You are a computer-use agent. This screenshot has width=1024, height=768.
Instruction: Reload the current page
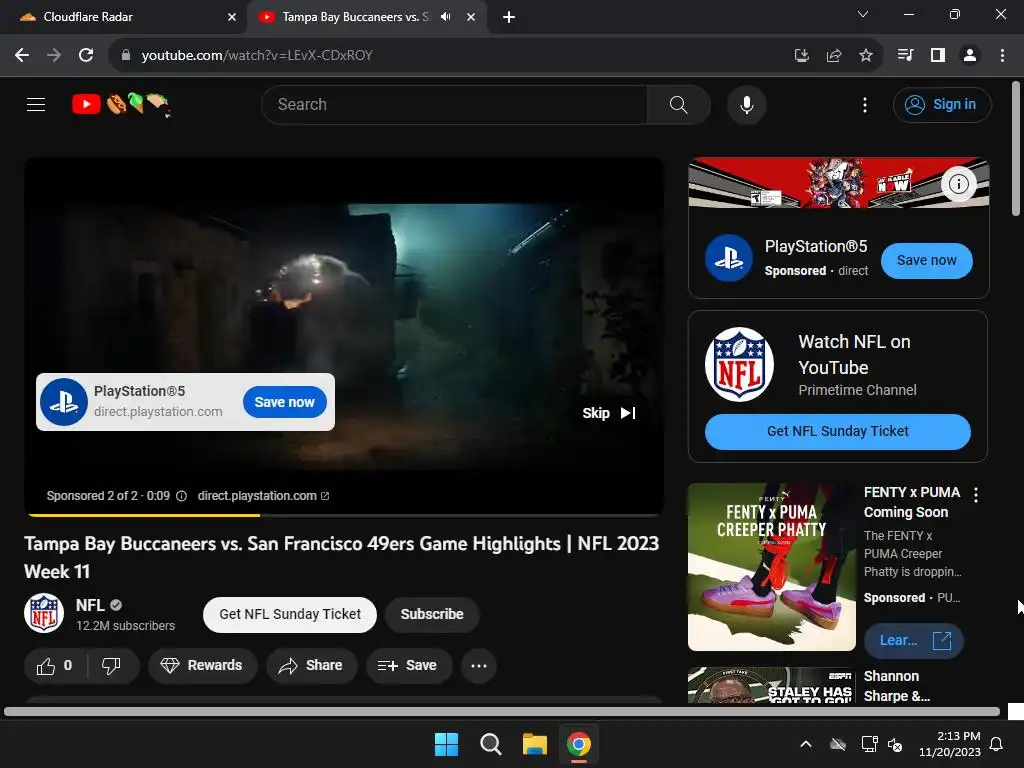coord(86,56)
